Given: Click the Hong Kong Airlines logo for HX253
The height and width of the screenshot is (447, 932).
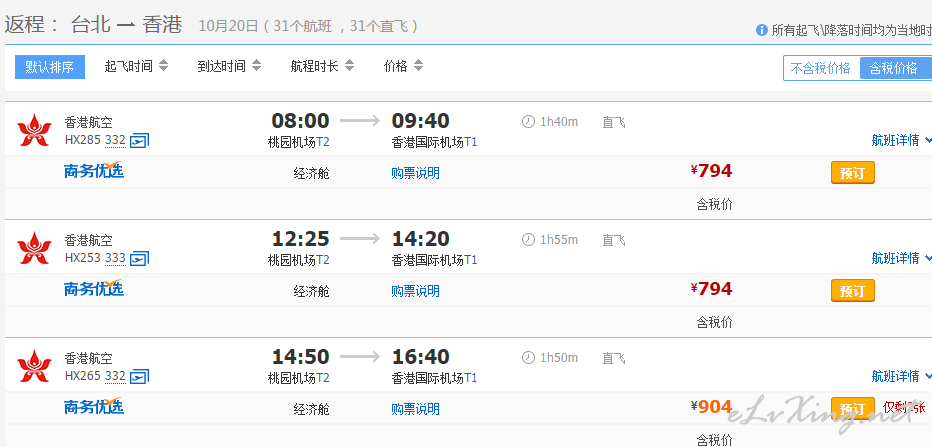Looking at the screenshot, I should click(x=34, y=248).
